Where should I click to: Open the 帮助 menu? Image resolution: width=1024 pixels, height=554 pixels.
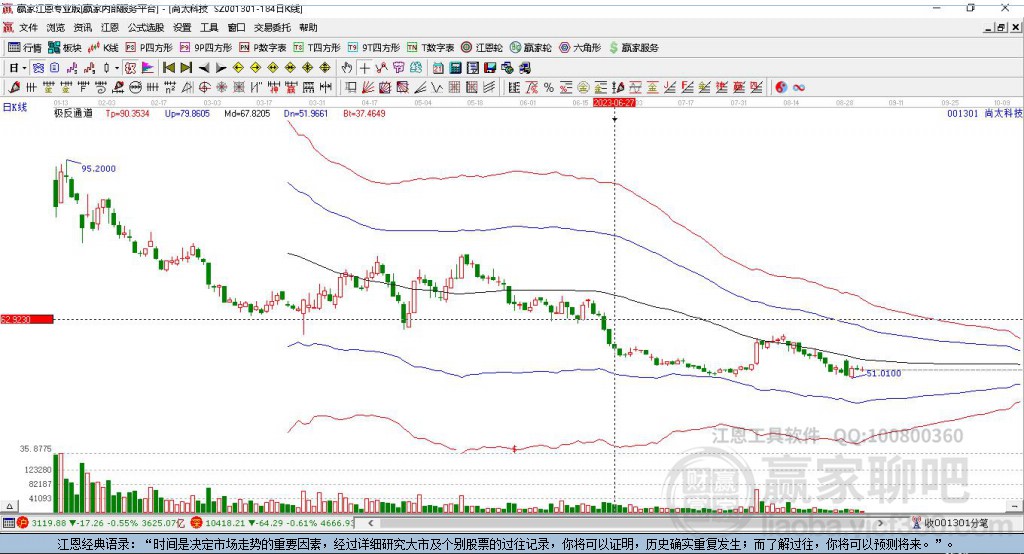coord(308,27)
